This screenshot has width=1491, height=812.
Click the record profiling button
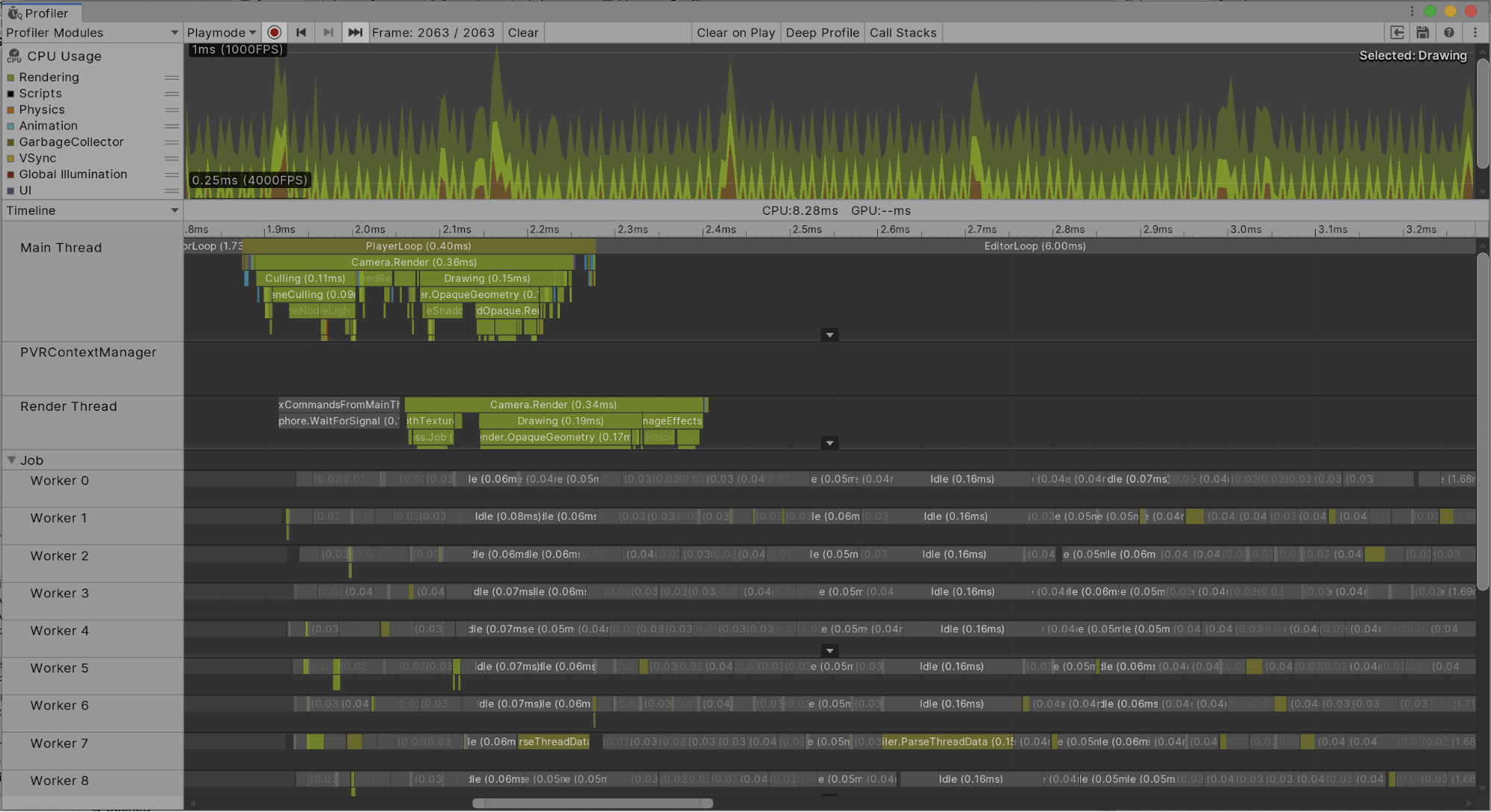tap(274, 32)
